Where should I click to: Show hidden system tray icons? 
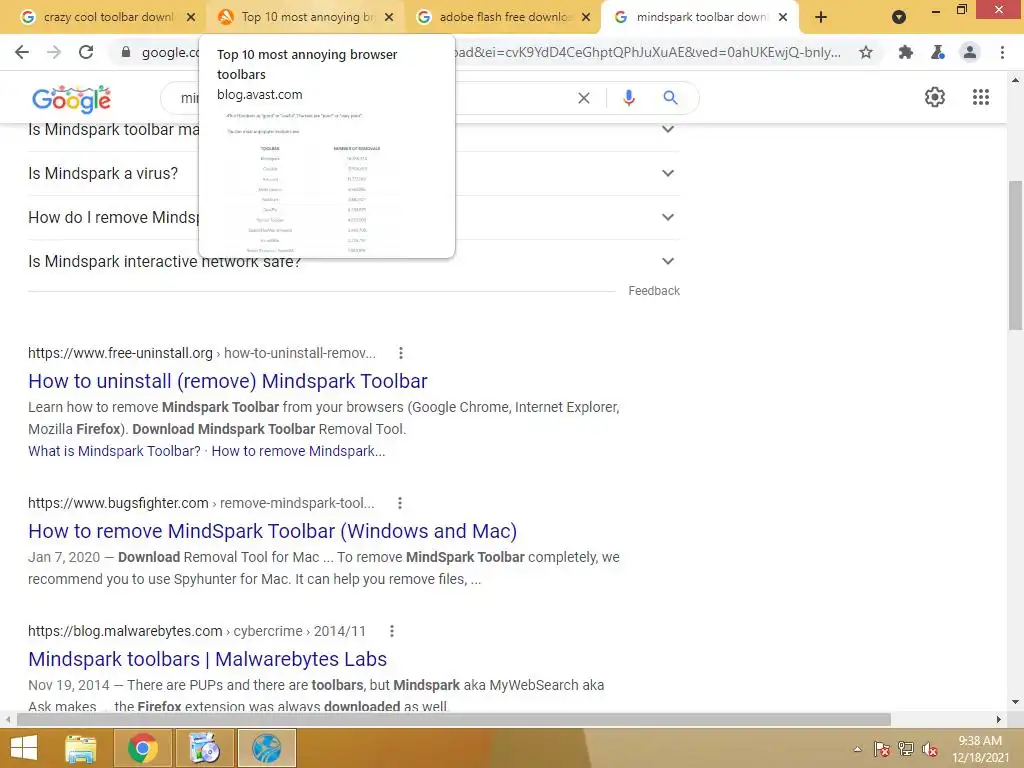(x=857, y=749)
